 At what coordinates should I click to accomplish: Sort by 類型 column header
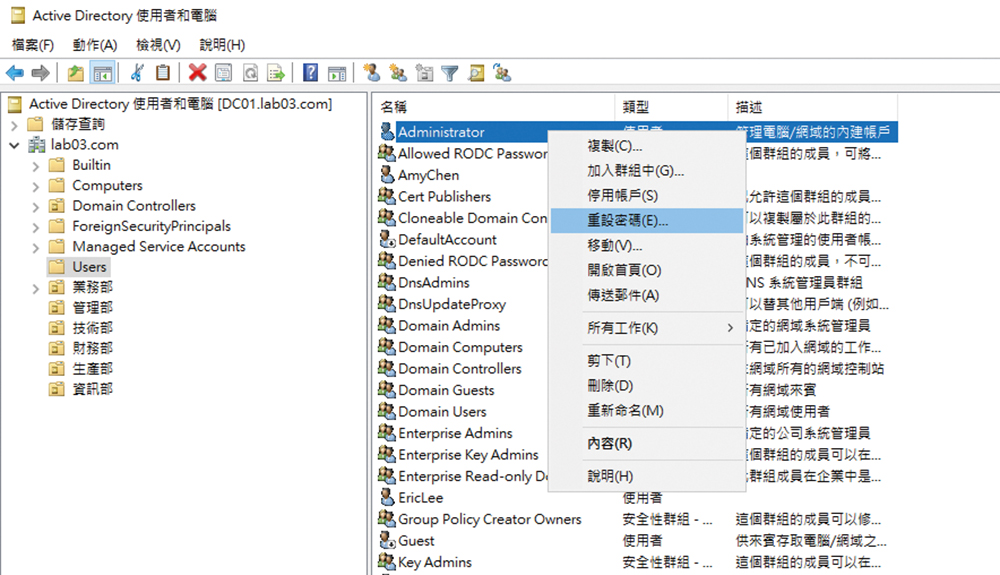tap(671, 106)
